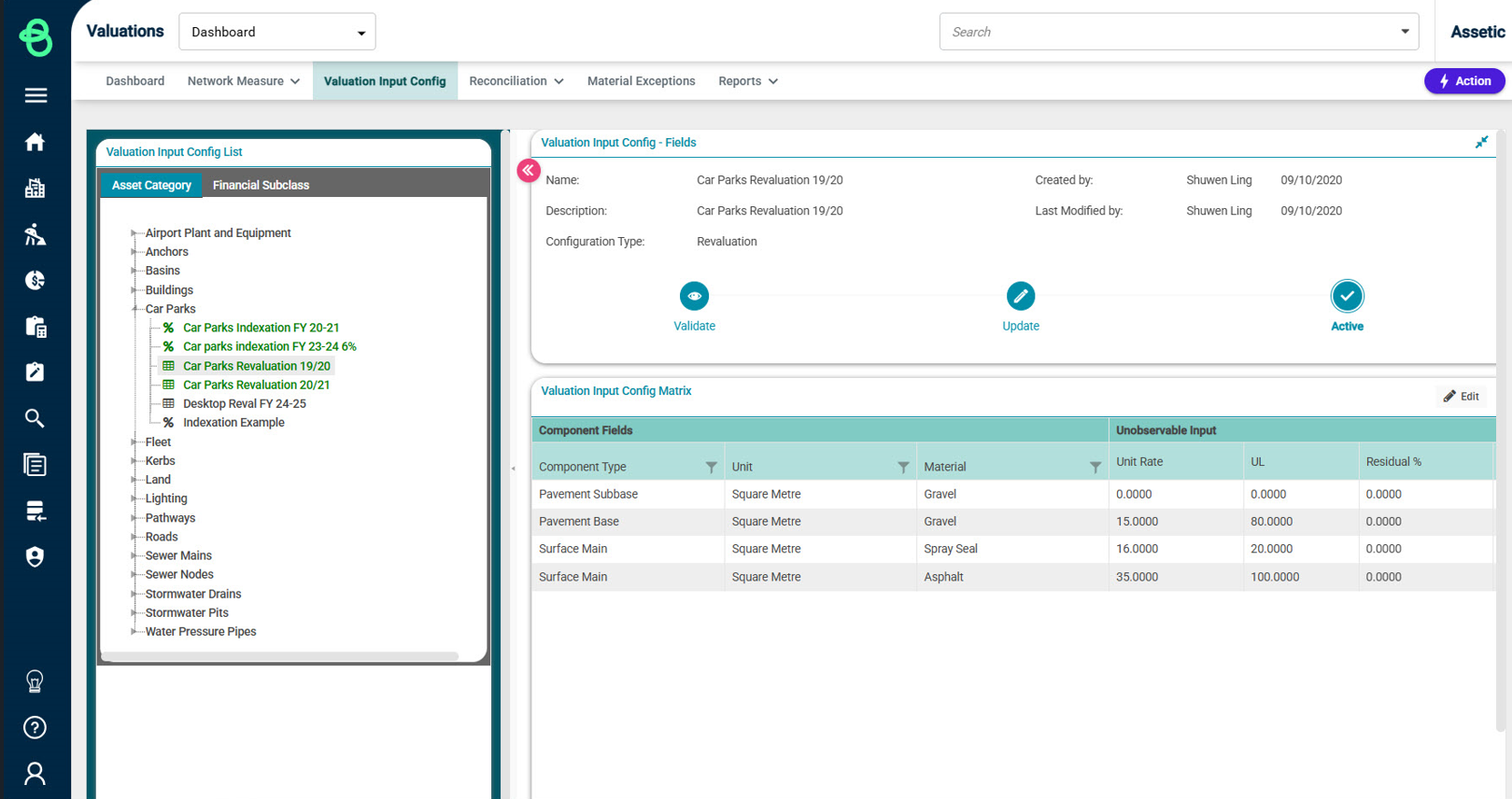Select the Sewer Mains category
This screenshot has height=799, width=1512.
(178, 555)
